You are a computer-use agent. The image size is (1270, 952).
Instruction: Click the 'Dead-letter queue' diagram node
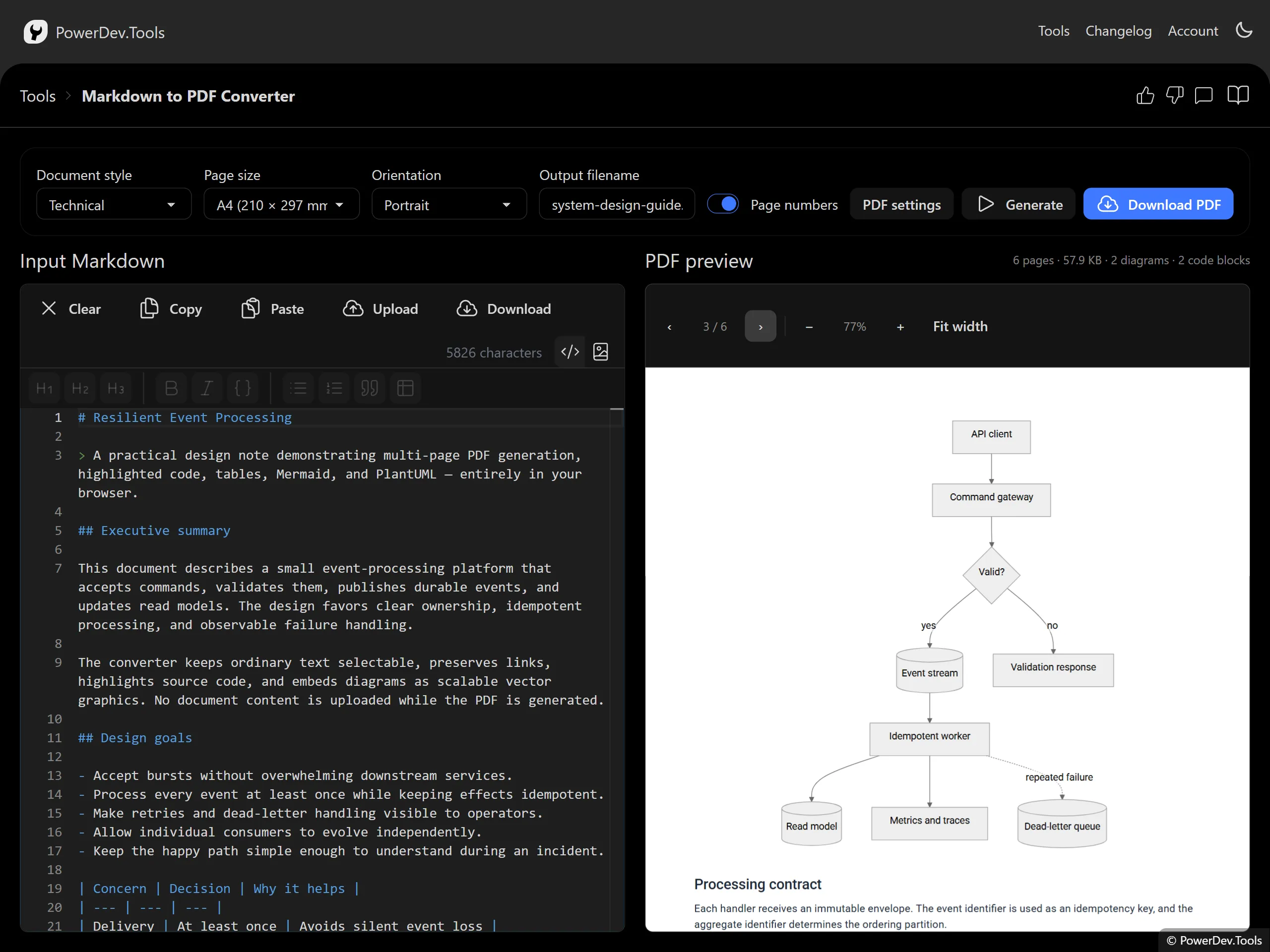1062,824
